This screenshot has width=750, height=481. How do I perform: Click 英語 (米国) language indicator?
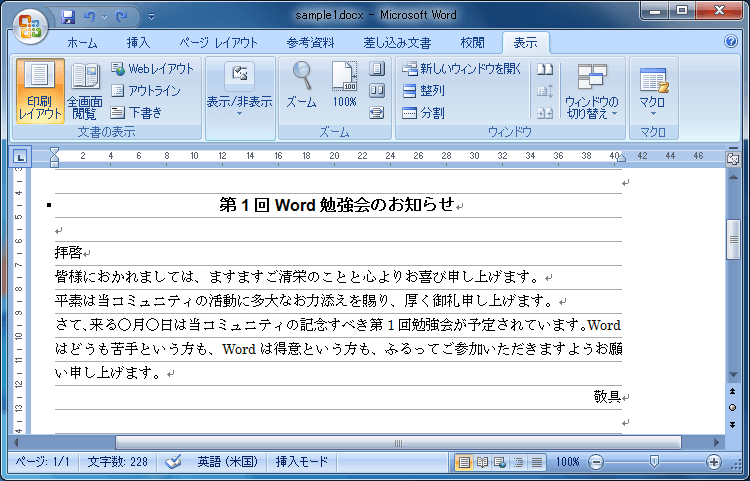click(227, 462)
